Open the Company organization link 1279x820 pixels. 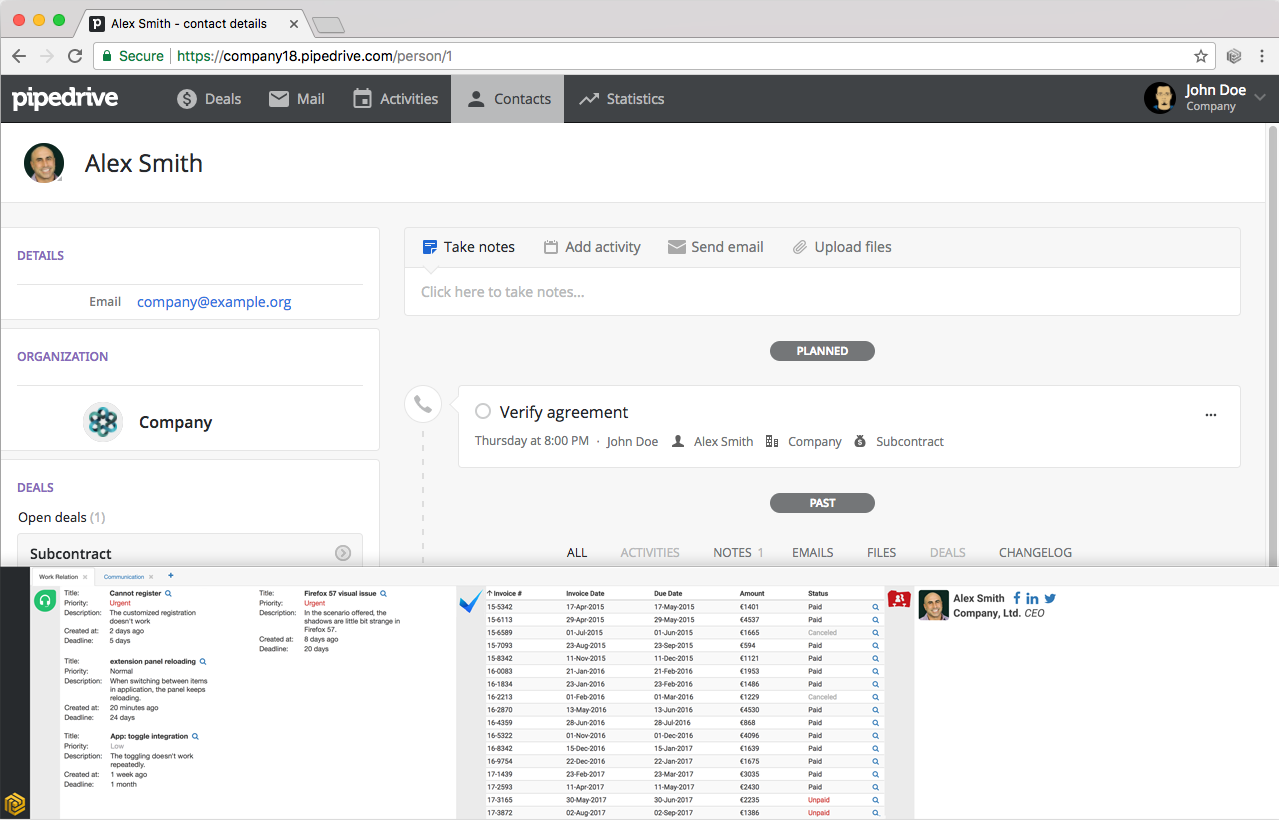click(x=175, y=422)
